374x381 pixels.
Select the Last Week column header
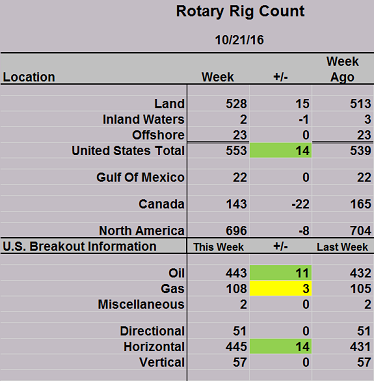342,247
